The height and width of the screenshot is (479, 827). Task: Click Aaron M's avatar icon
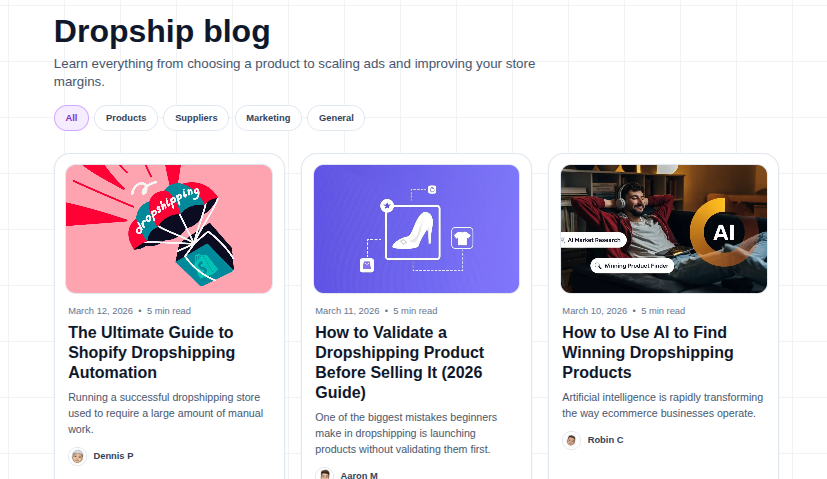pos(325,475)
